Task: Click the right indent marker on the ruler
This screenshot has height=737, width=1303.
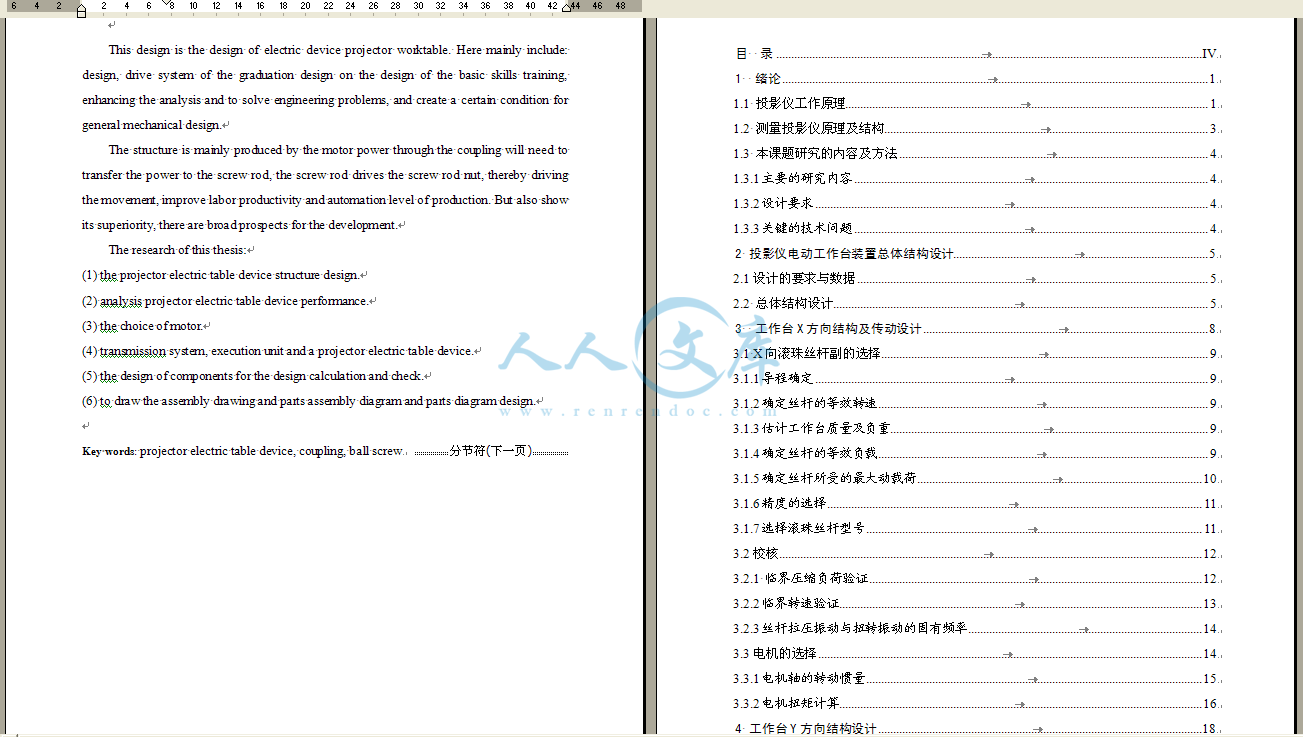Action: (567, 8)
